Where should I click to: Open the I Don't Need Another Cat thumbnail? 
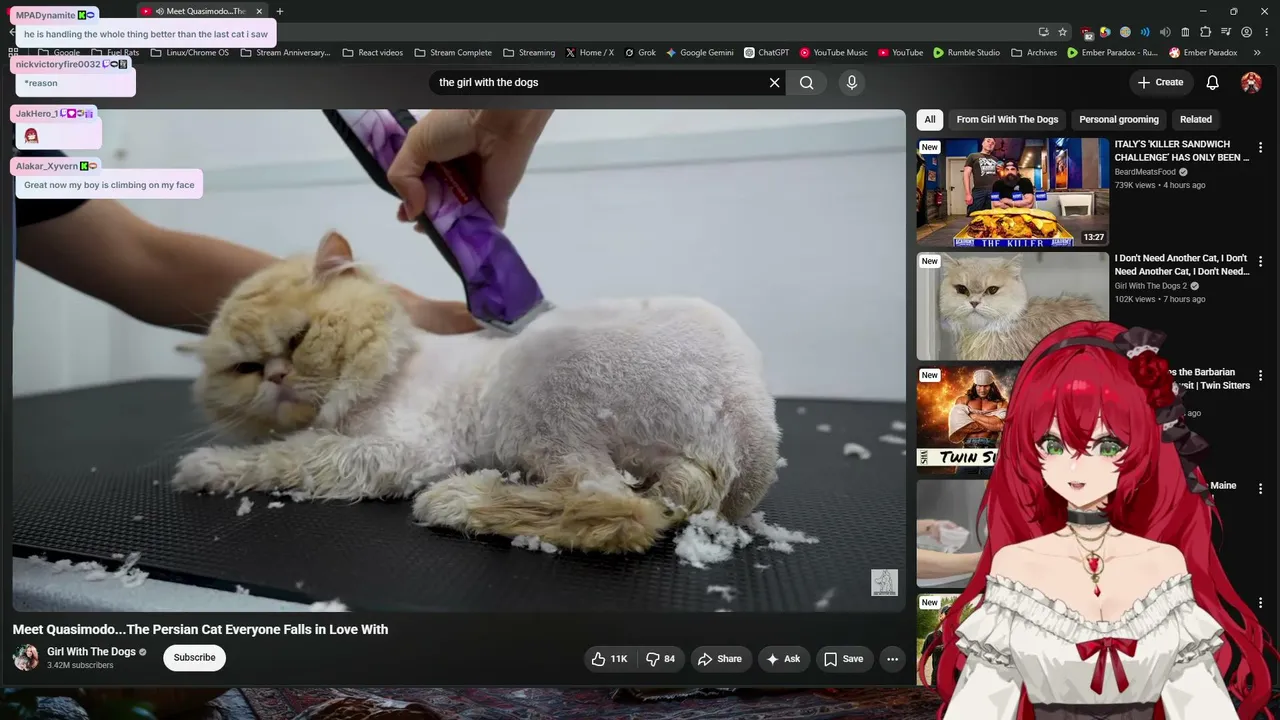[1013, 306]
